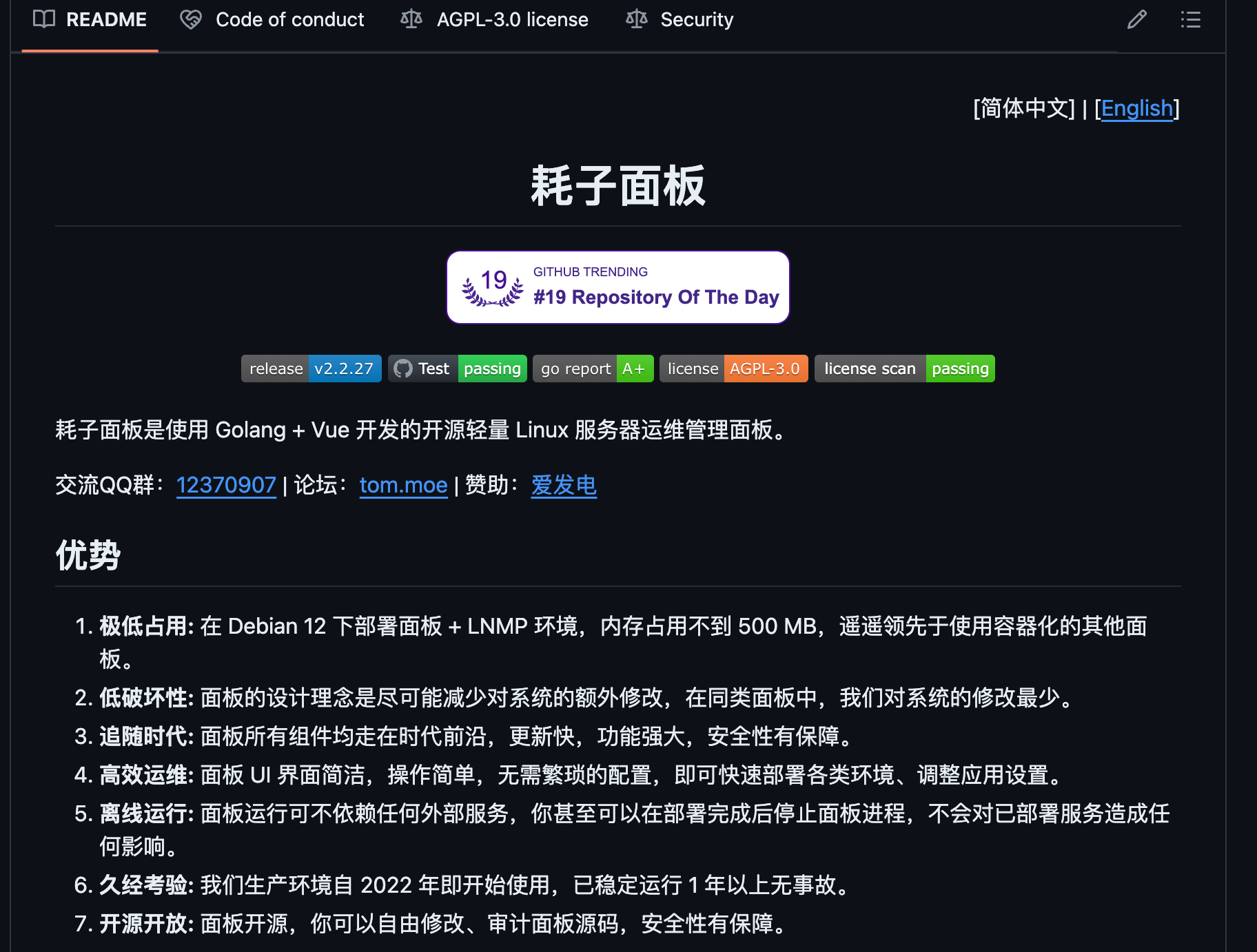The image size is (1257, 952).
Task: Click the book icon beside README
Action: click(44, 19)
